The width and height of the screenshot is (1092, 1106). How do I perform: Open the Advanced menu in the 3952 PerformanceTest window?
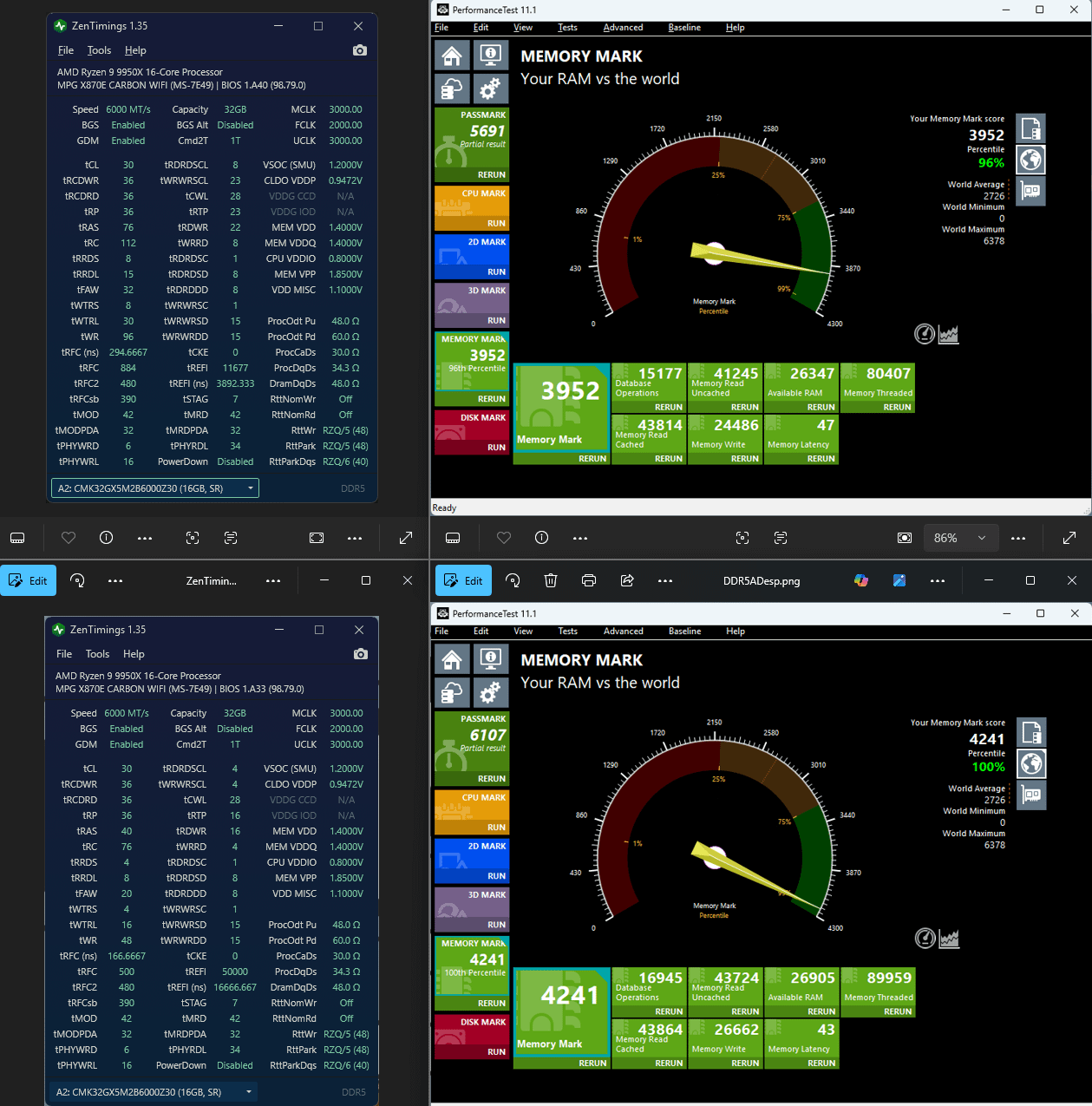(x=623, y=28)
